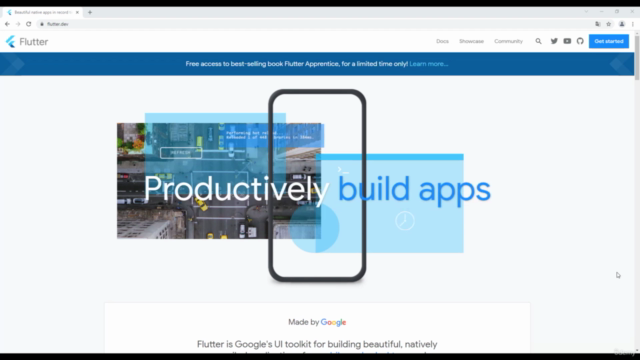Screen dimensions: 640x360
Task: Click the phone frame hero animation
Action: coord(317,186)
